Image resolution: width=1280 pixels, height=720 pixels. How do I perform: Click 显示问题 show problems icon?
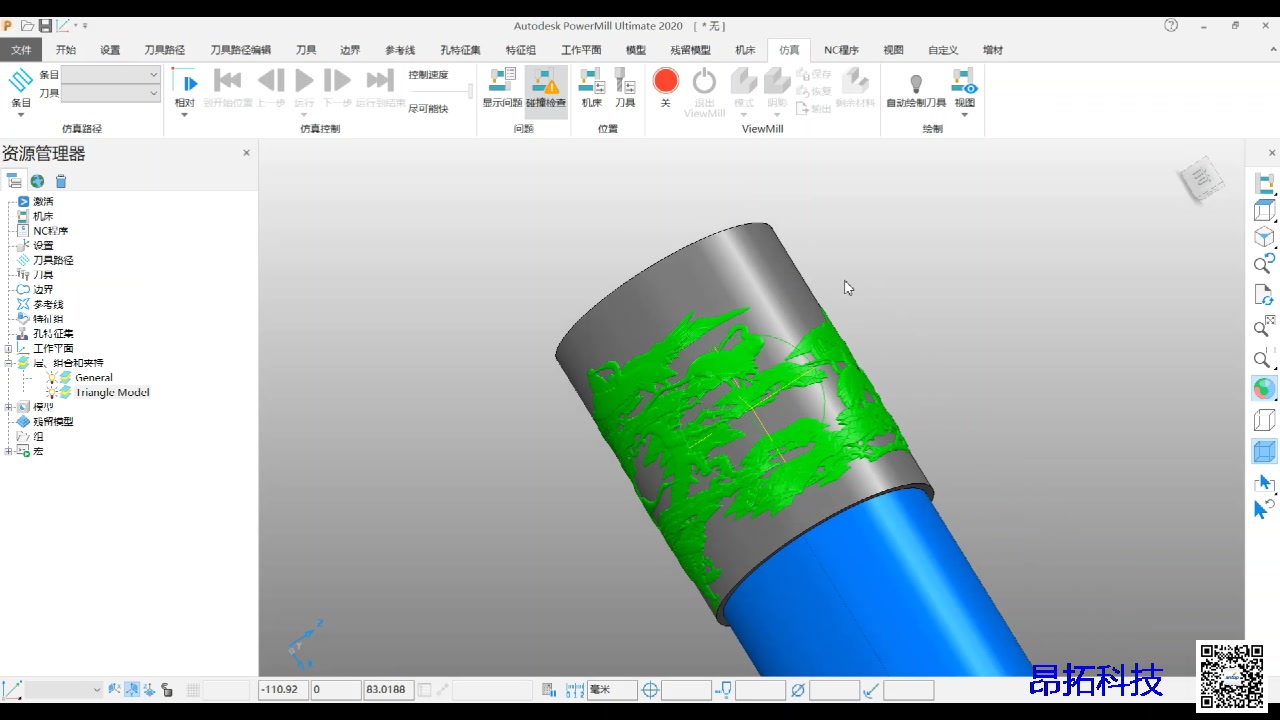pyautogui.click(x=502, y=89)
